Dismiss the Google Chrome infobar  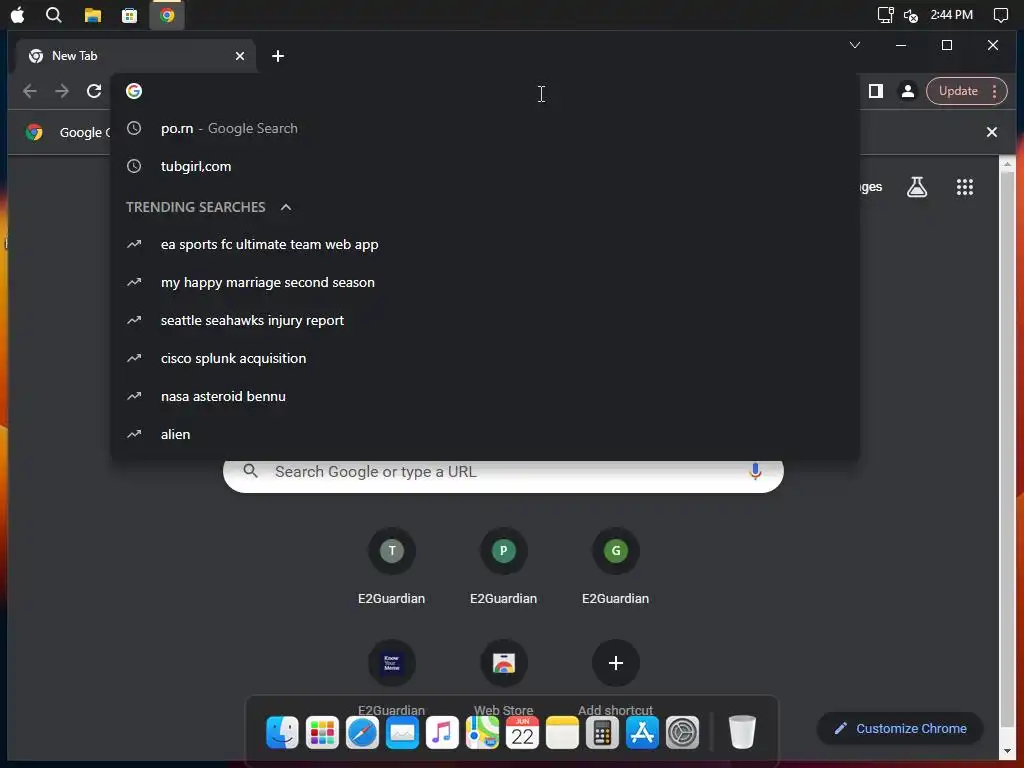[x=991, y=133]
